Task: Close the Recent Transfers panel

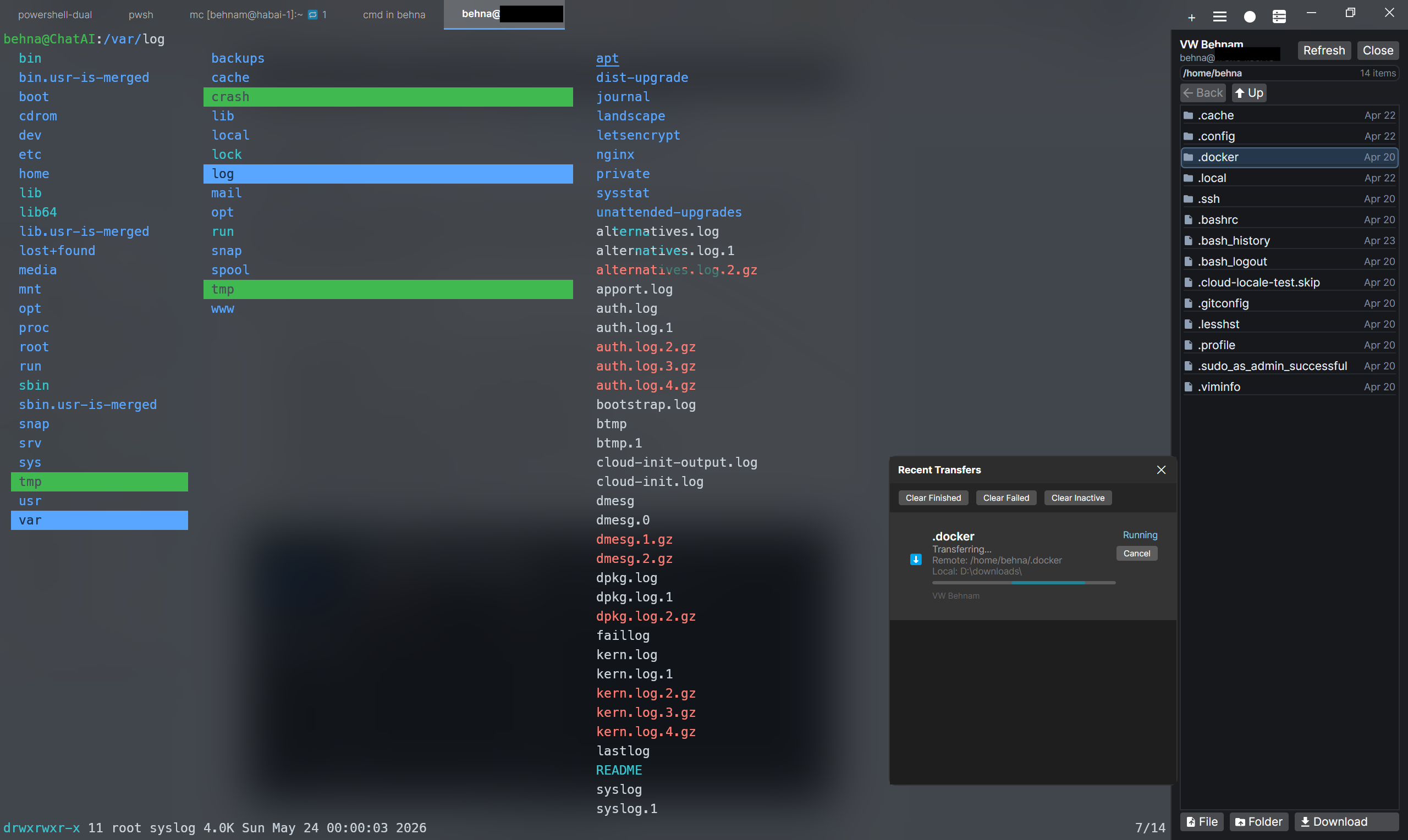Action: coord(1160,470)
